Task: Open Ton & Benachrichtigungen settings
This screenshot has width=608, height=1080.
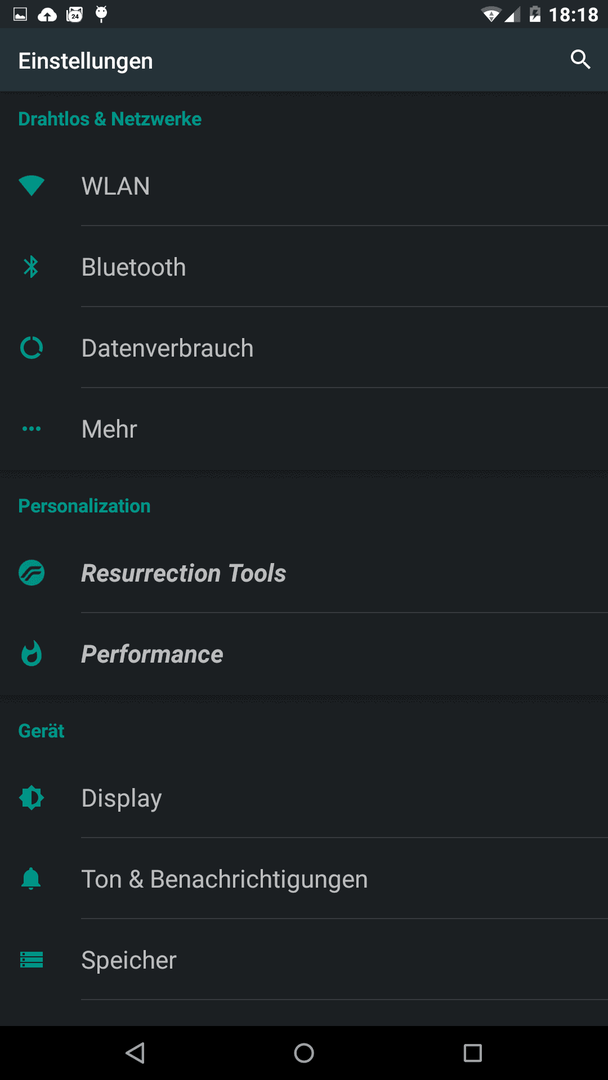Action: [x=304, y=879]
